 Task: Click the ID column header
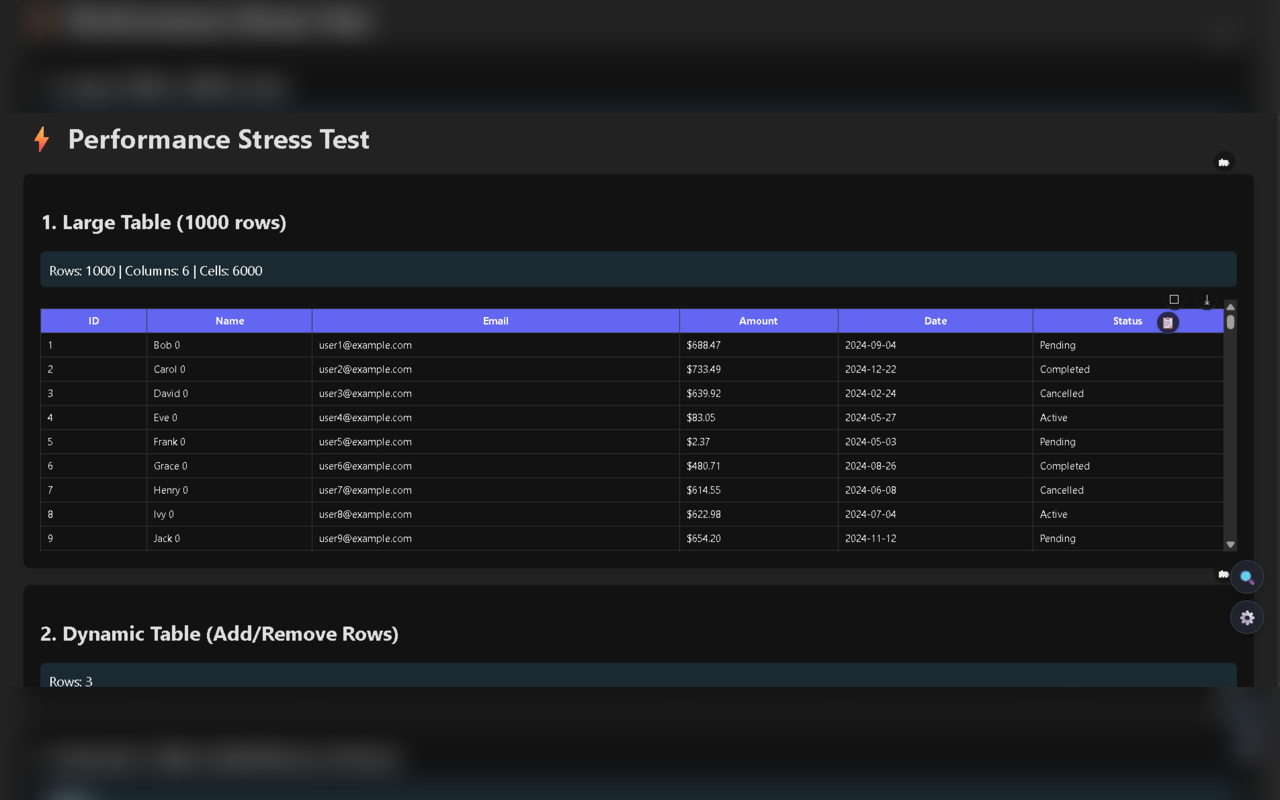click(94, 321)
